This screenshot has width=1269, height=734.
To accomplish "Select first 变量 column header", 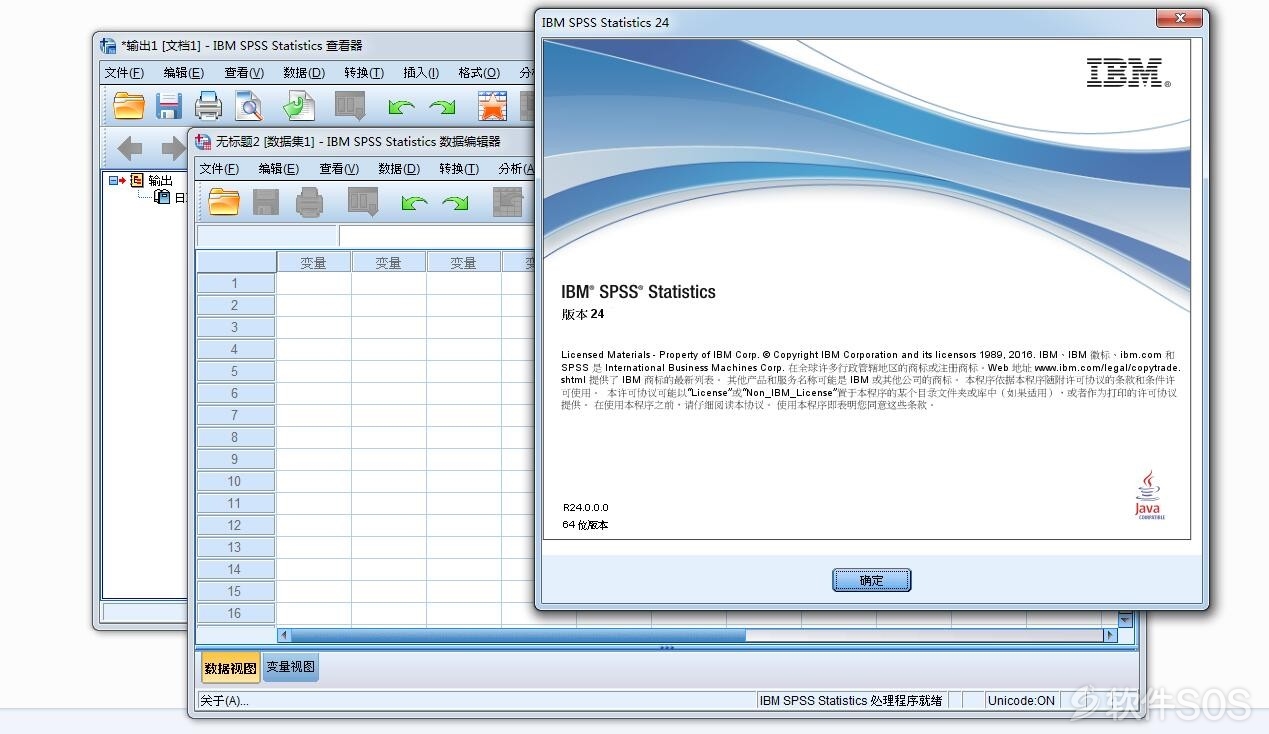I will click(x=314, y=263).
